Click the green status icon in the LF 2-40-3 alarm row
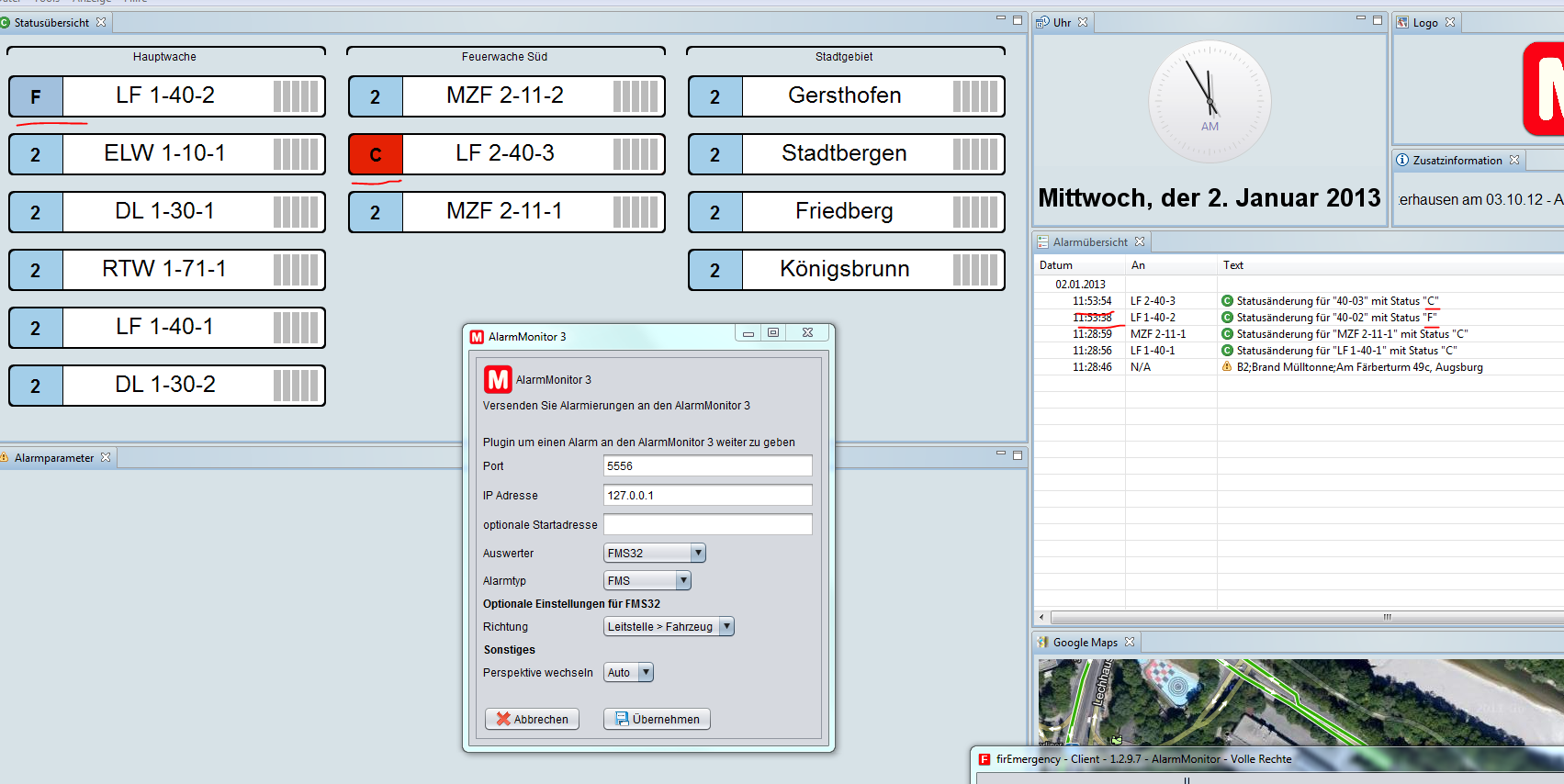Screen dimensions: 1564x784 tap(1227, 301)
